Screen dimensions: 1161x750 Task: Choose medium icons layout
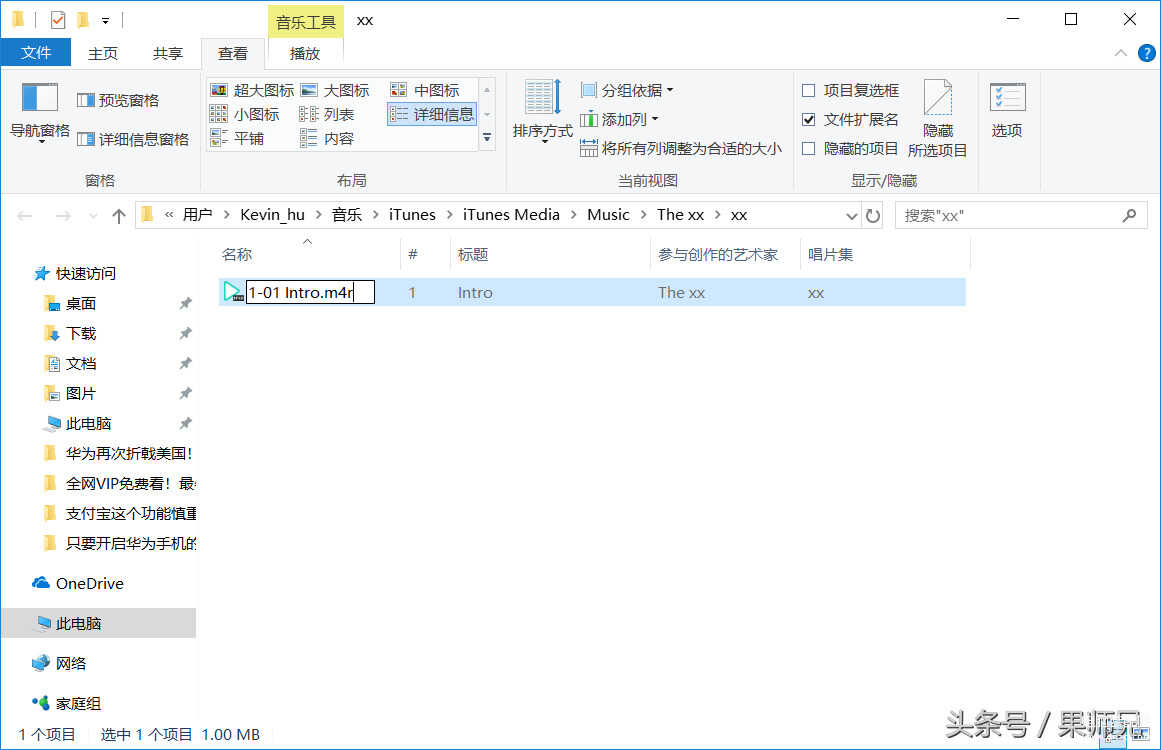coord(425,90)
